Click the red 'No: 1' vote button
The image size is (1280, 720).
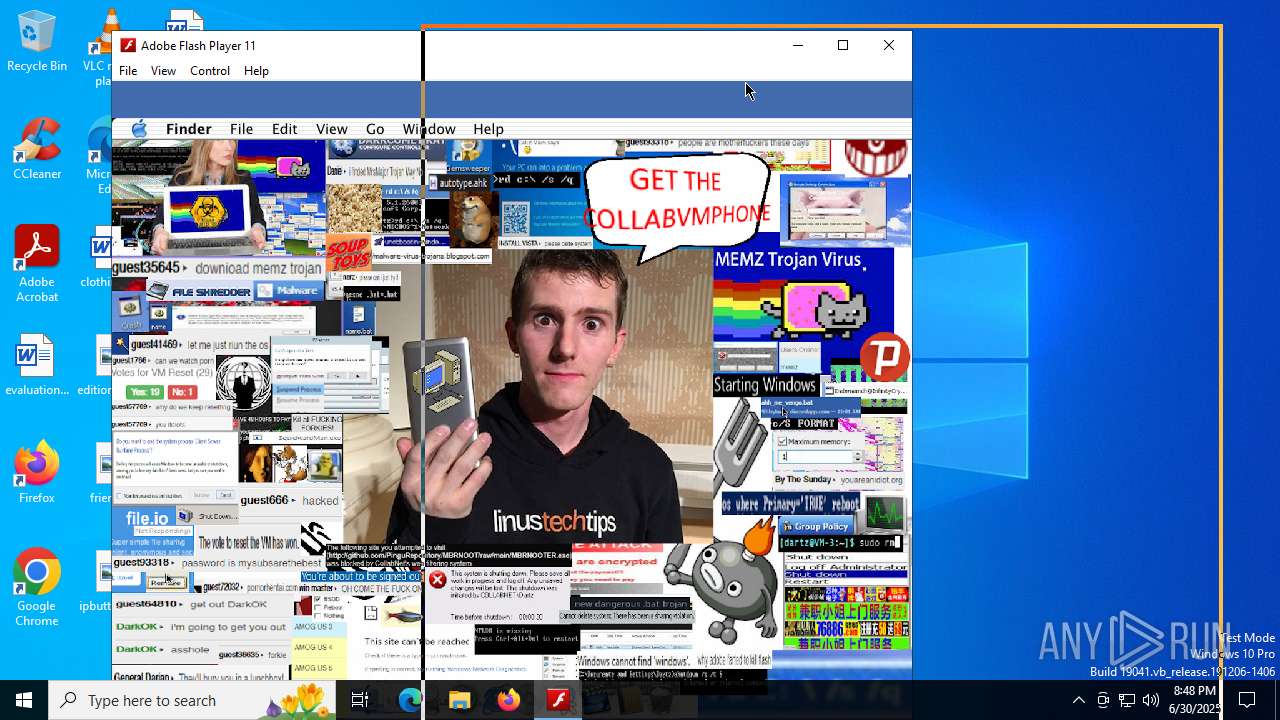(x=182, y=392)
